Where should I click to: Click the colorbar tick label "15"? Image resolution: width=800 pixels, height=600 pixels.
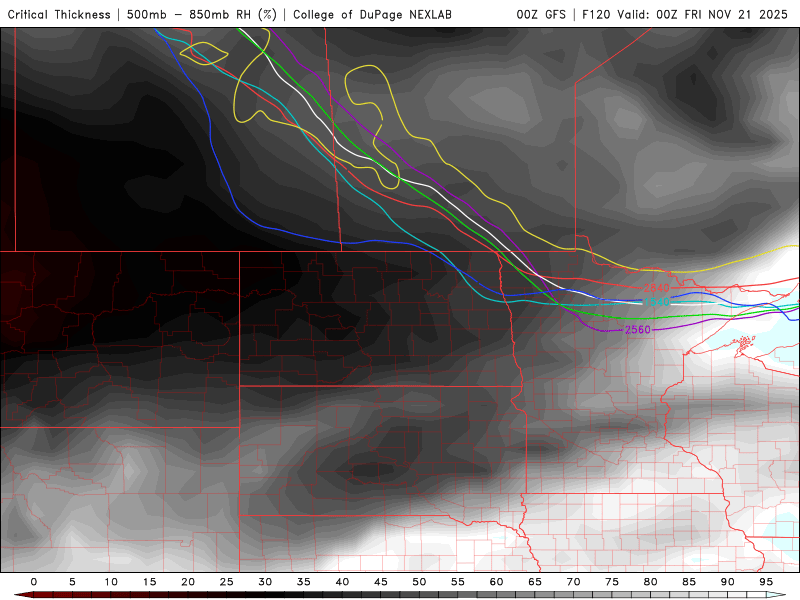pyautogui.click(x=149, y=582)
